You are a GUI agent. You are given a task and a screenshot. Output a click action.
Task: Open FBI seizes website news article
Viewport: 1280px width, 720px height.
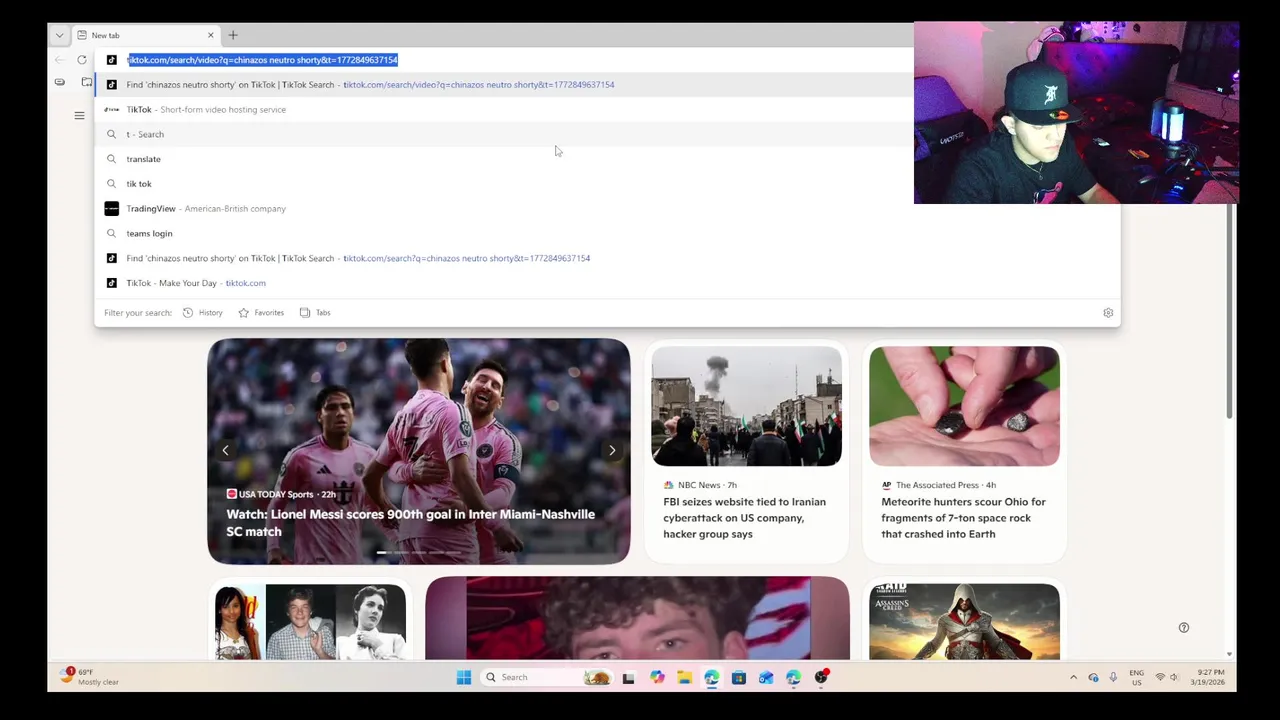[744, 518]
